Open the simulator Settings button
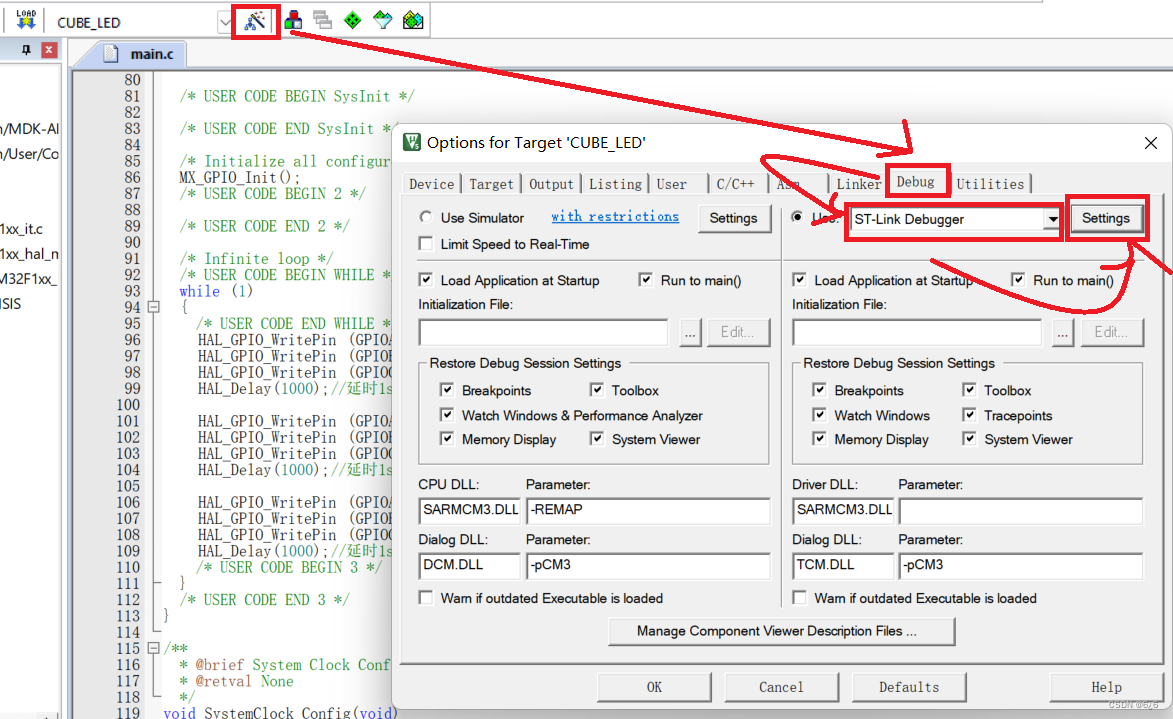The width and height of the screenshot is (1173, 719). [x=733, y=218]
